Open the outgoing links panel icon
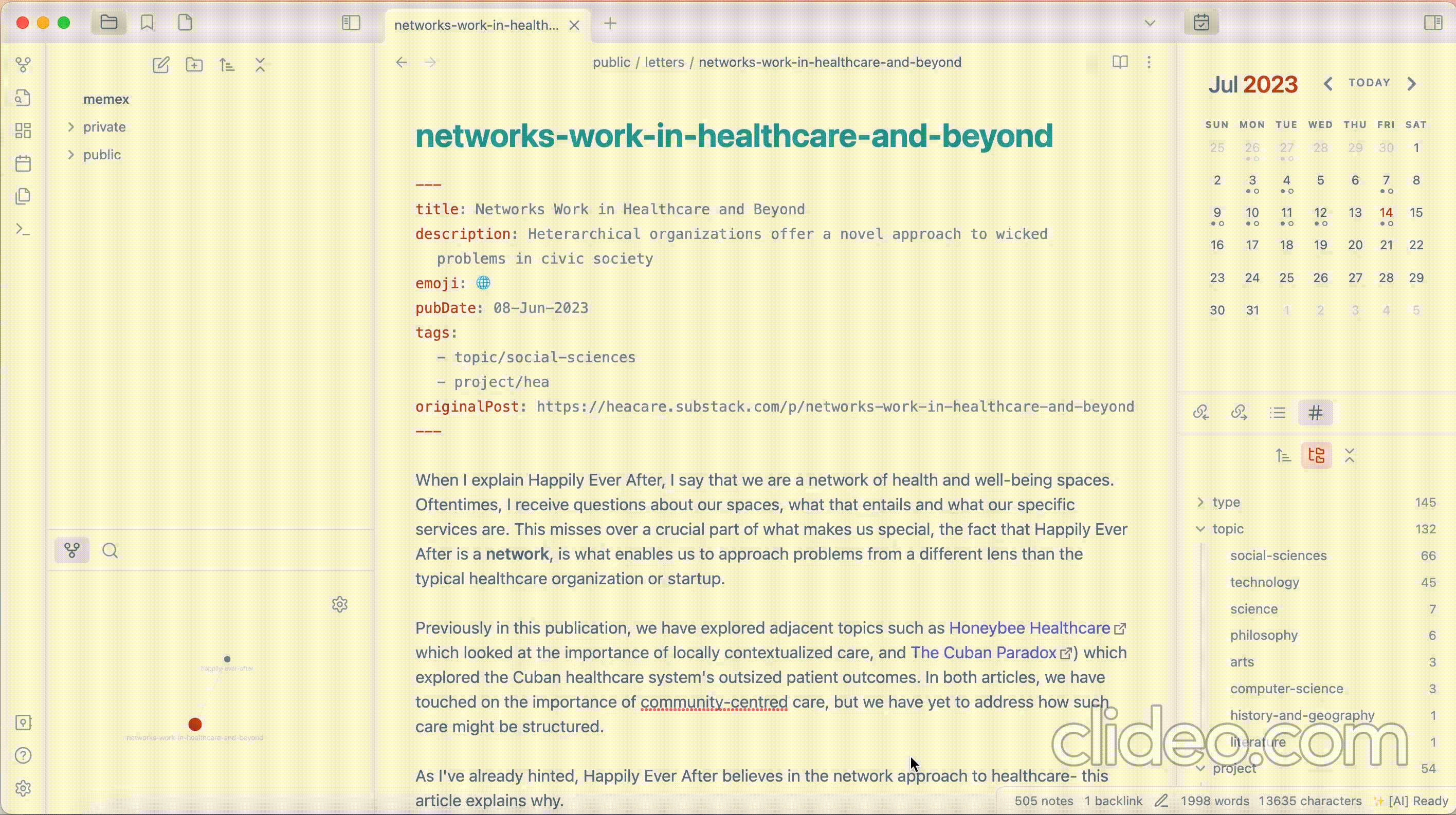Image resolution: width=1456 pixels, height=815 pixels. [x=1239, y=413]
